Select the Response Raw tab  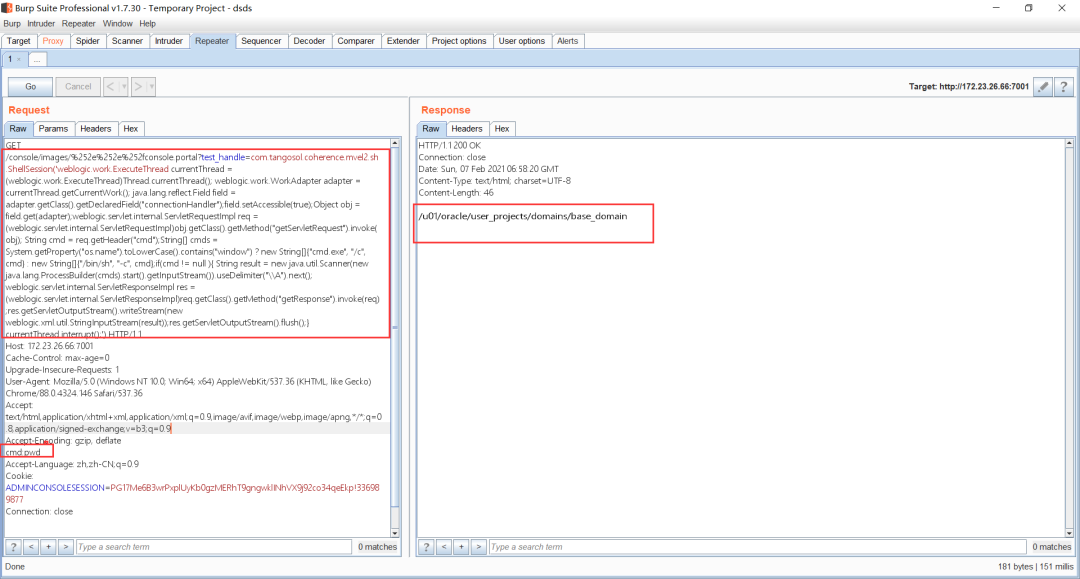(430, 129)
